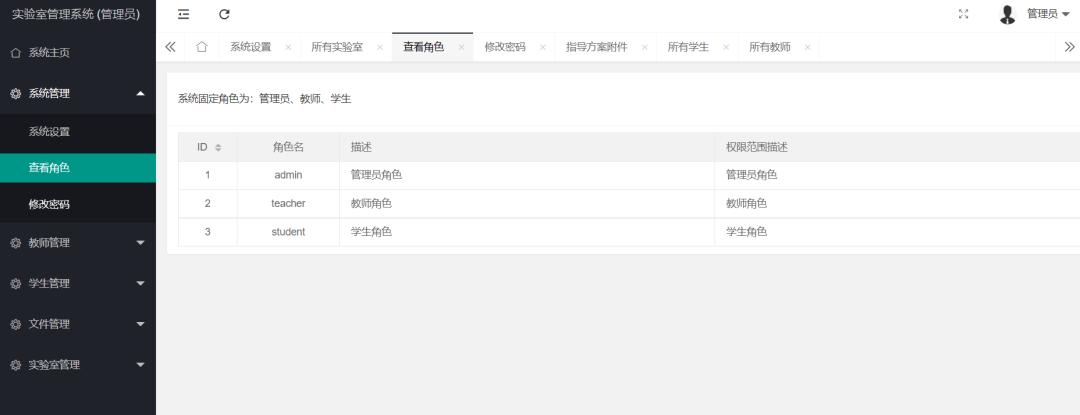
Task: Open 系统设置 in the sidebar submenu
Action: click(78, 131)
